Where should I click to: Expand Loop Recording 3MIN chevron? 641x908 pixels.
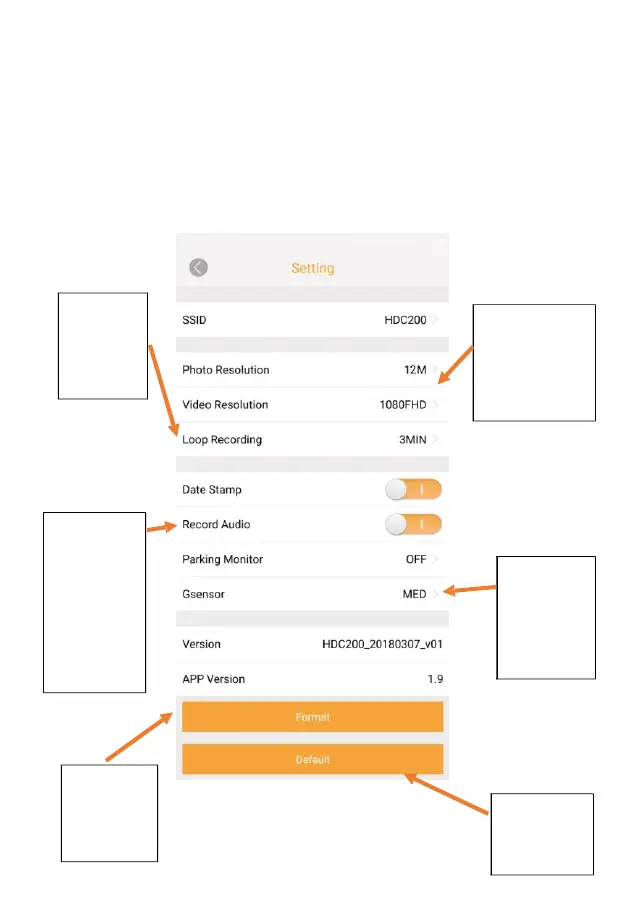coord(436,439)
